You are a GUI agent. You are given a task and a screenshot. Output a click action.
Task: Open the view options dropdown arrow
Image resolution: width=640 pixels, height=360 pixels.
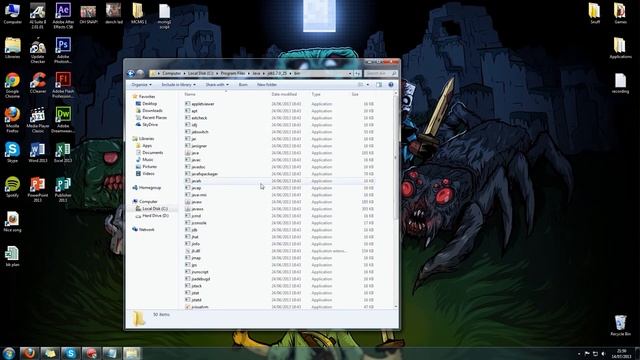coord(368,84)
